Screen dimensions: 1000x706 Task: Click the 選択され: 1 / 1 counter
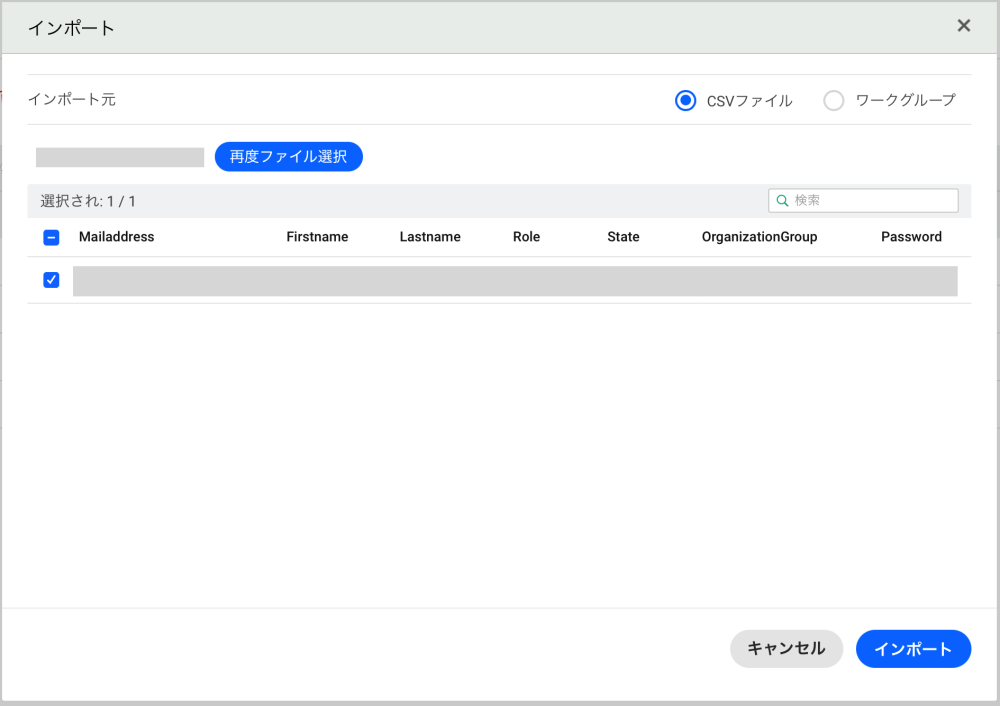(x=88, y=201)
